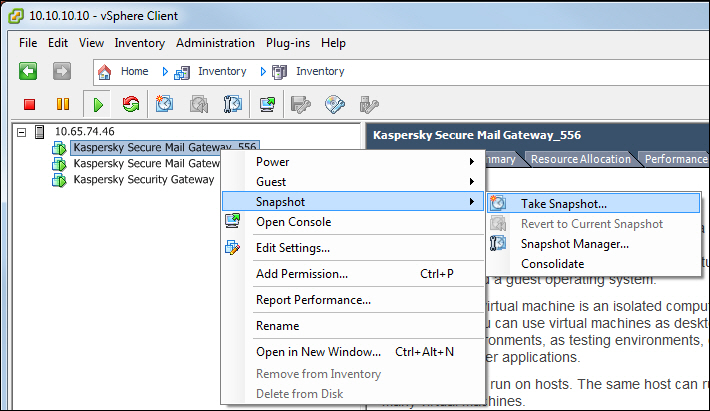The width and height of the screenshot is (710, 411).
Task: Click the green Power On play icon
Action: pos(97,103)
